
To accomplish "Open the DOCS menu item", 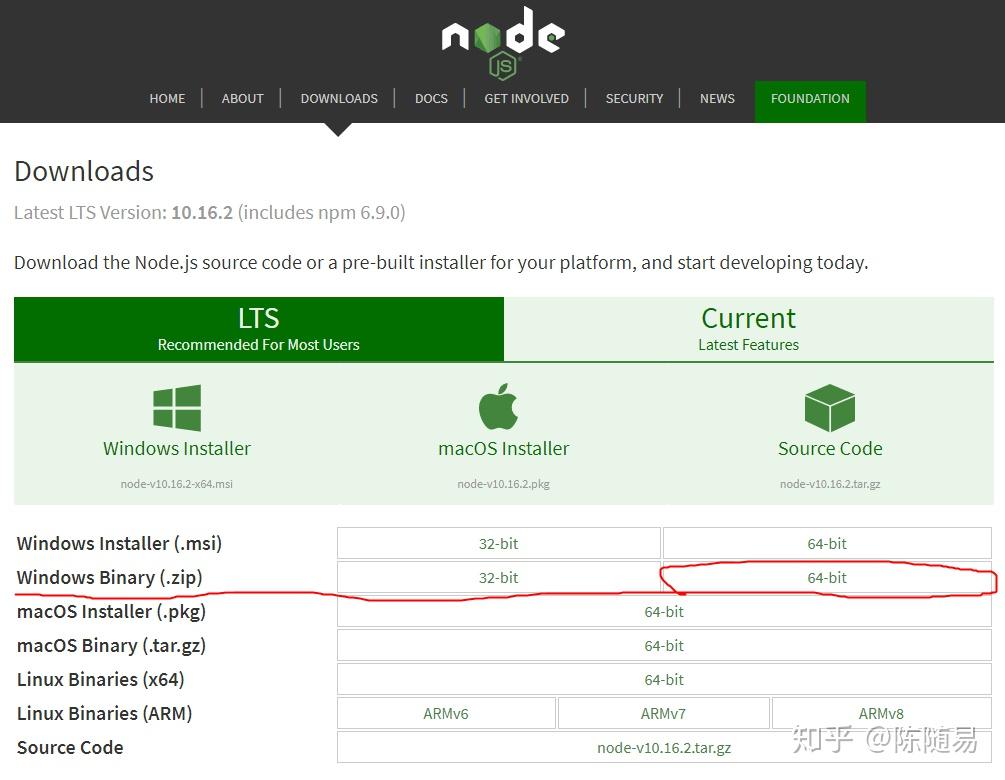I will pyautogui.click(x=431, y=98).
